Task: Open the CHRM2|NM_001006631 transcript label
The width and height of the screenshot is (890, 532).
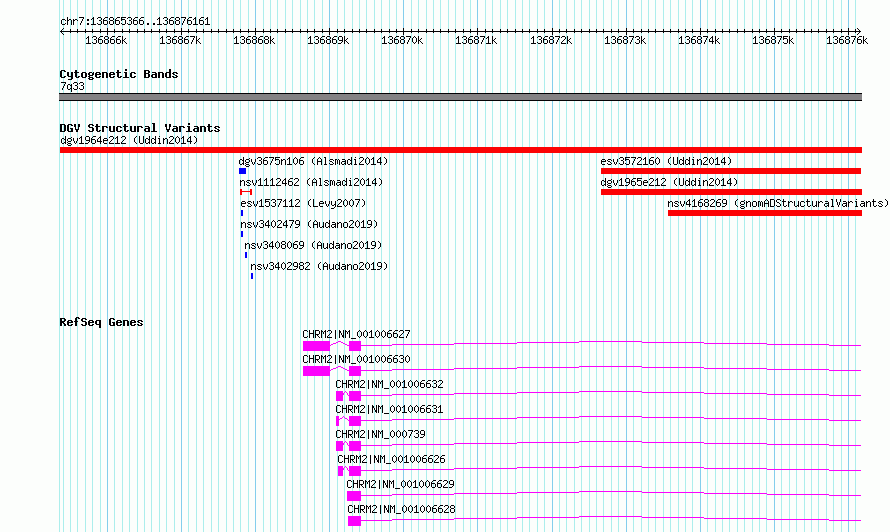Action: coord(389,409)
